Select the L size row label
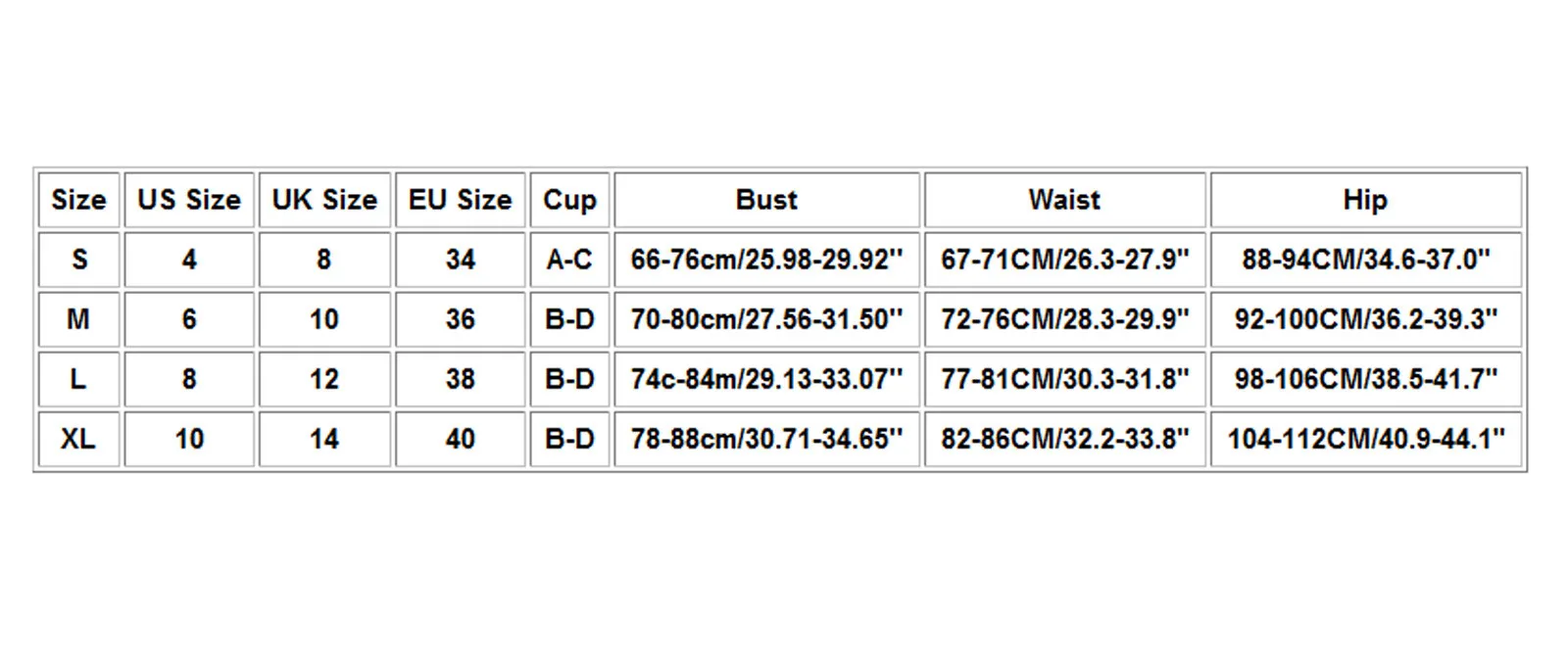Screen dimensions: 1568x667 point(78,379)
